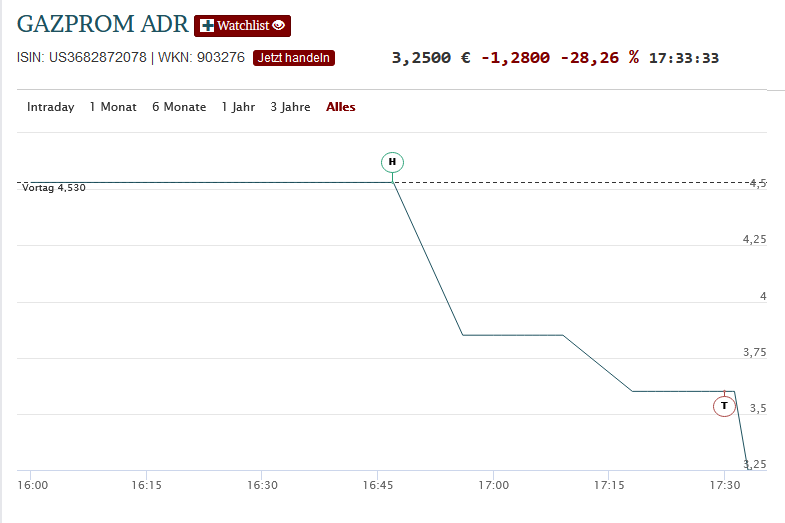Click the ISIN US3682872078 text
The height and width of the screenshot is (523, 785).
coord(82,58)
